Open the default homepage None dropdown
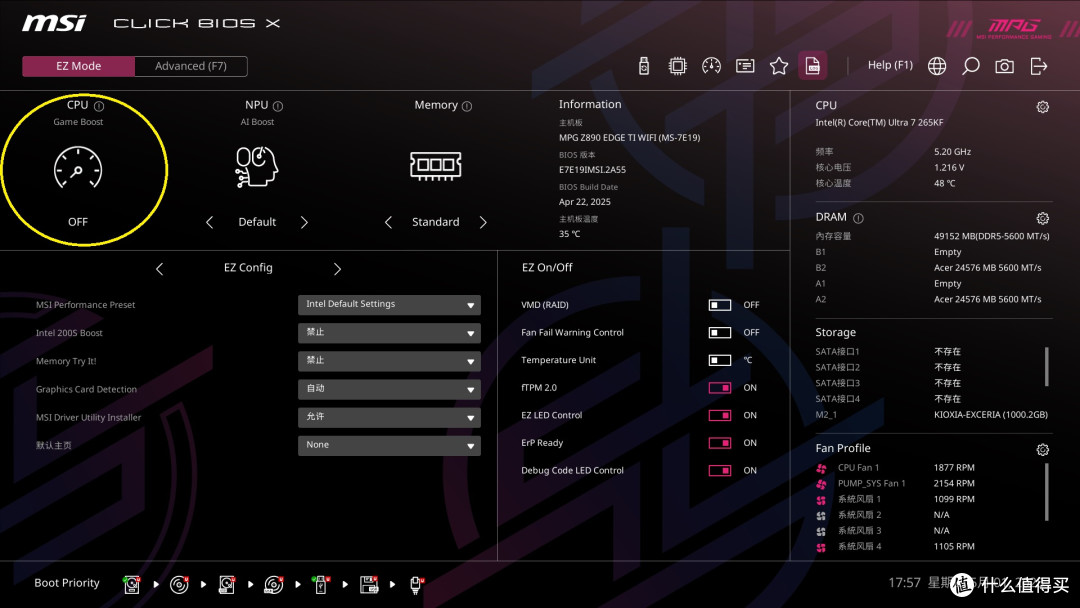This screenshot has height=608, width=1080. click(389, 445)
